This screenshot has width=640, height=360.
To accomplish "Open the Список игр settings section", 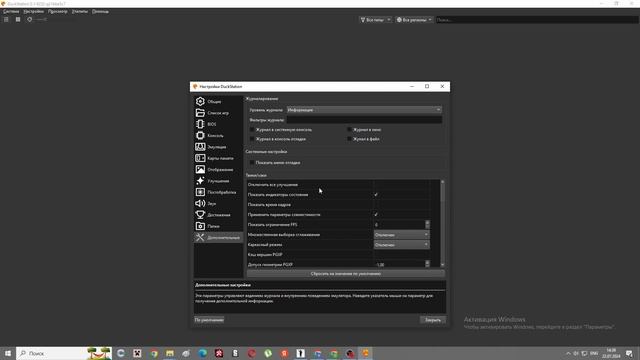I will pos(218,113).
